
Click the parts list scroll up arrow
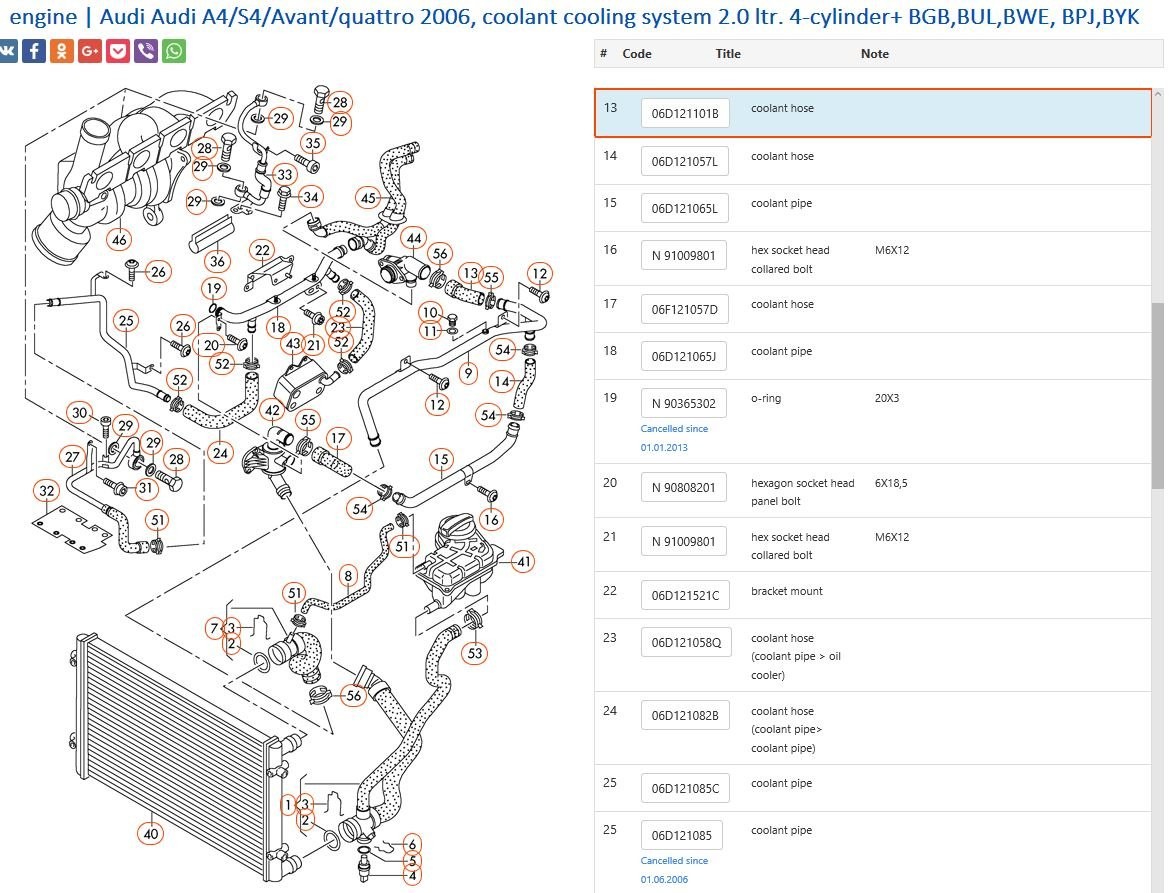(1158, 94)
